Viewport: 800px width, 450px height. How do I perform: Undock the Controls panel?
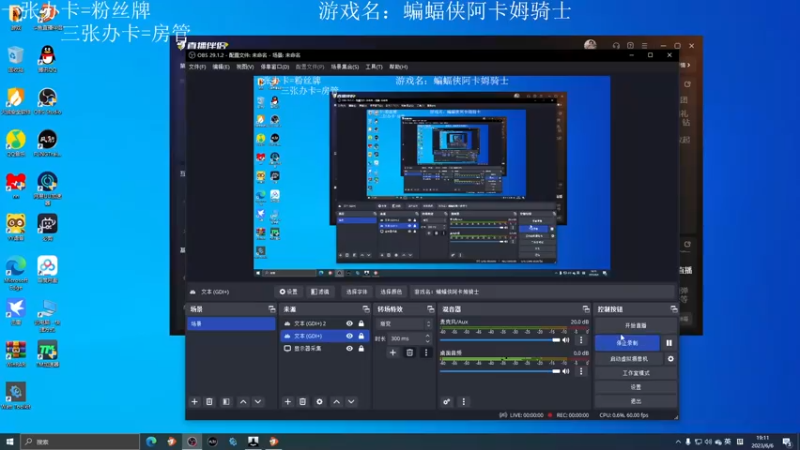[673, 309]
